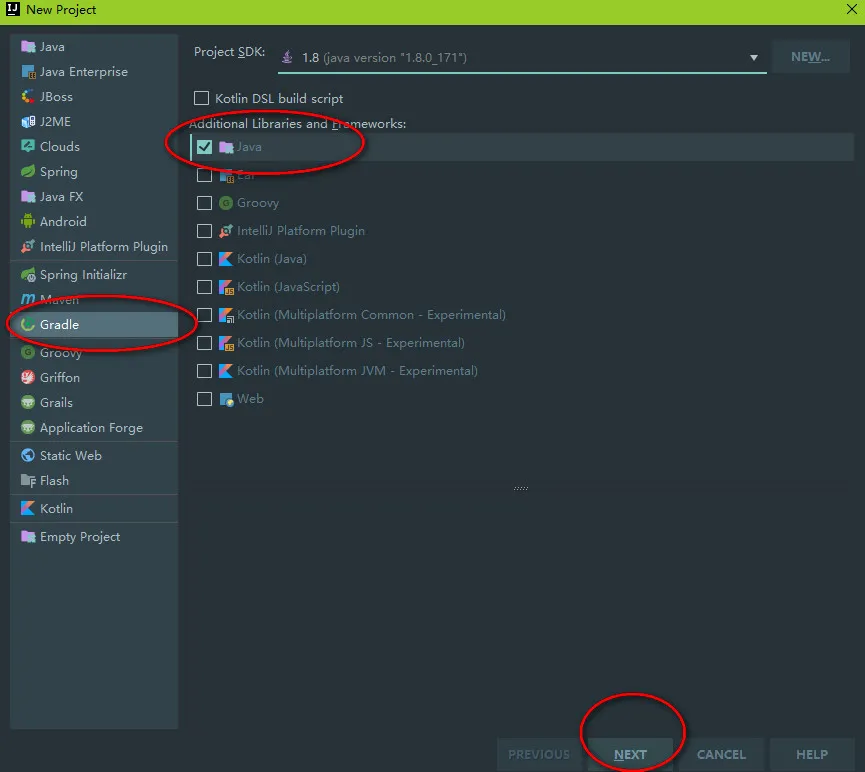Select Maven icon in project list
The height and width of the screenshot is (772, 865).
(28, 299)
